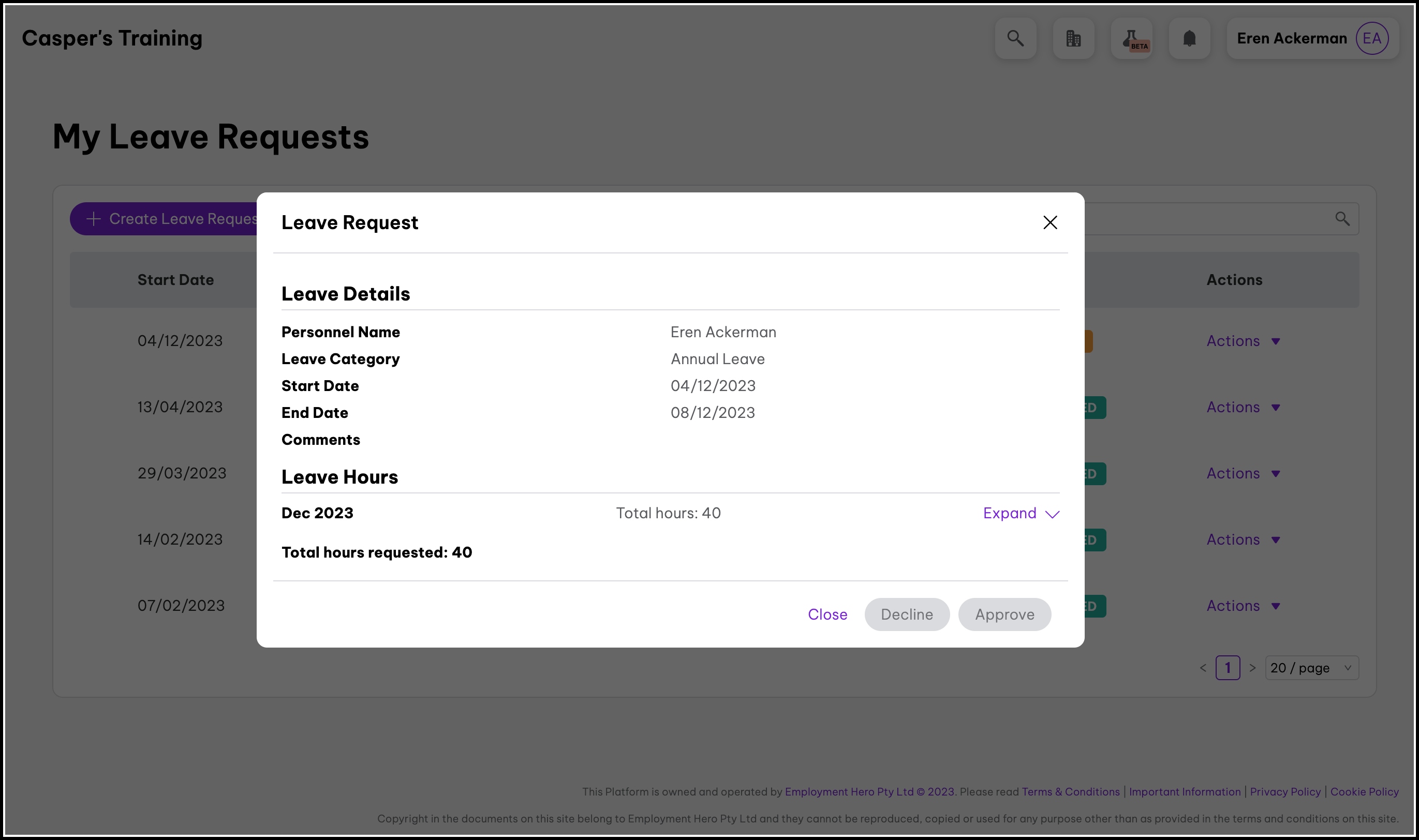Go to page 1 in pagination
The height and width of the screenshot is (840, 1419).
pos(1228,668)
